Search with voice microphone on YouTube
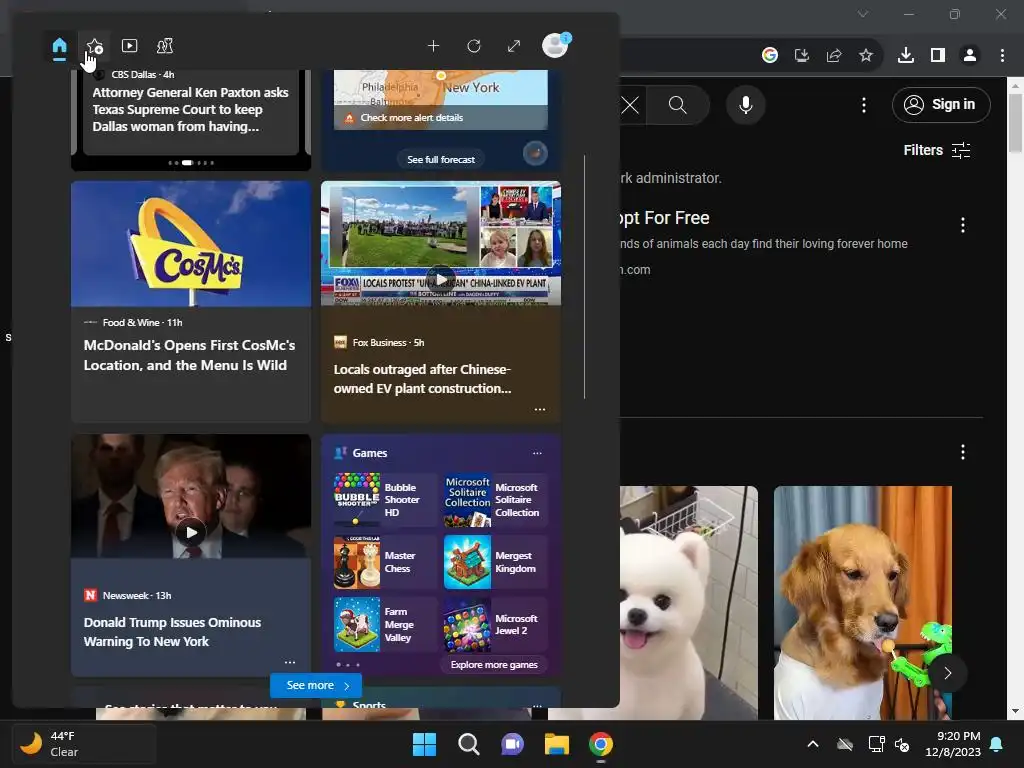 [746, 104]
